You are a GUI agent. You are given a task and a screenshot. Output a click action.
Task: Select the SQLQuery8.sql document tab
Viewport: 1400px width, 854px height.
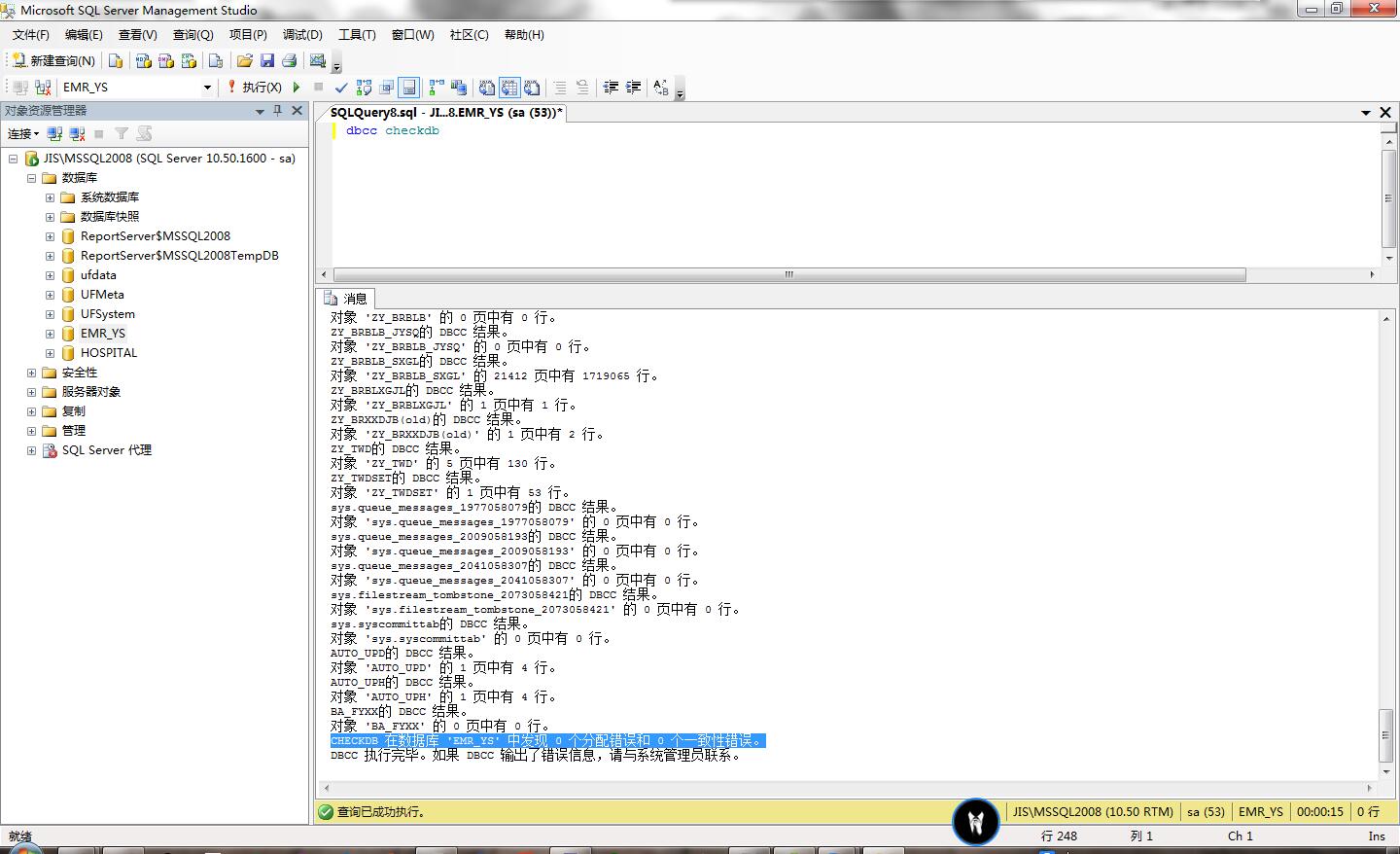coord(446,113)
